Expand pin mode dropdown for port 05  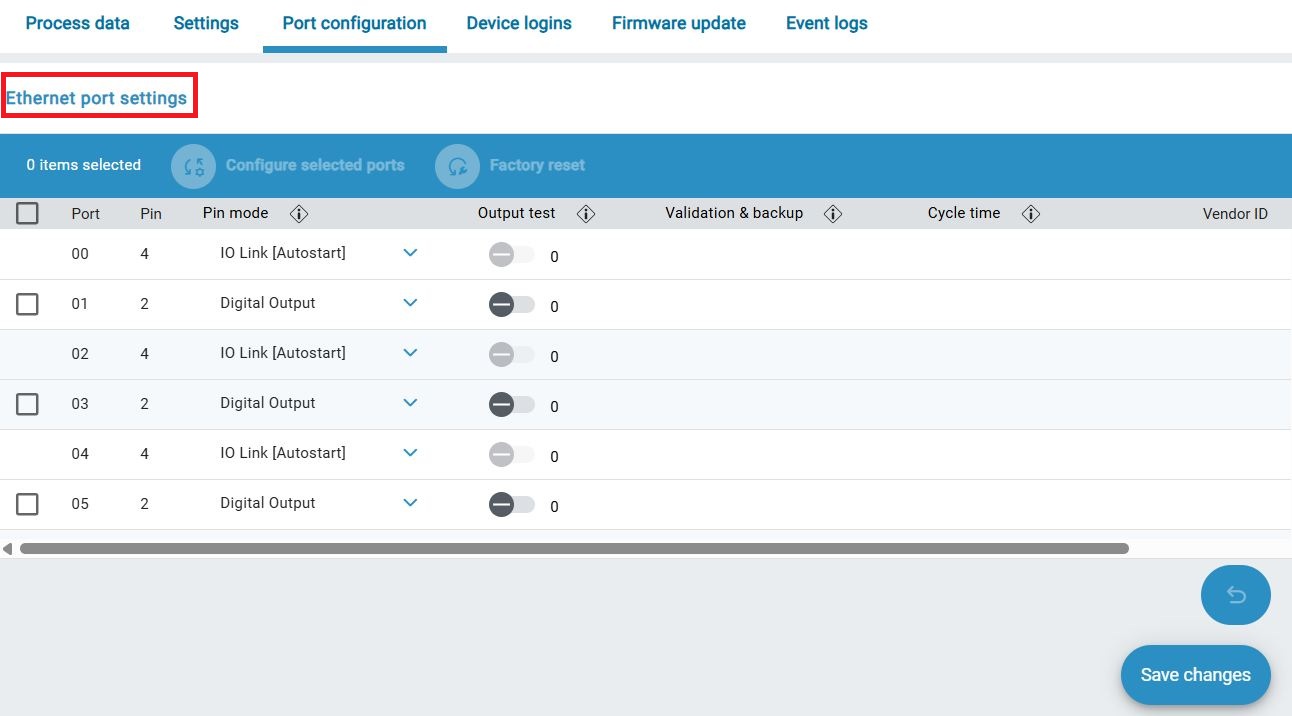tap(410, 503)
